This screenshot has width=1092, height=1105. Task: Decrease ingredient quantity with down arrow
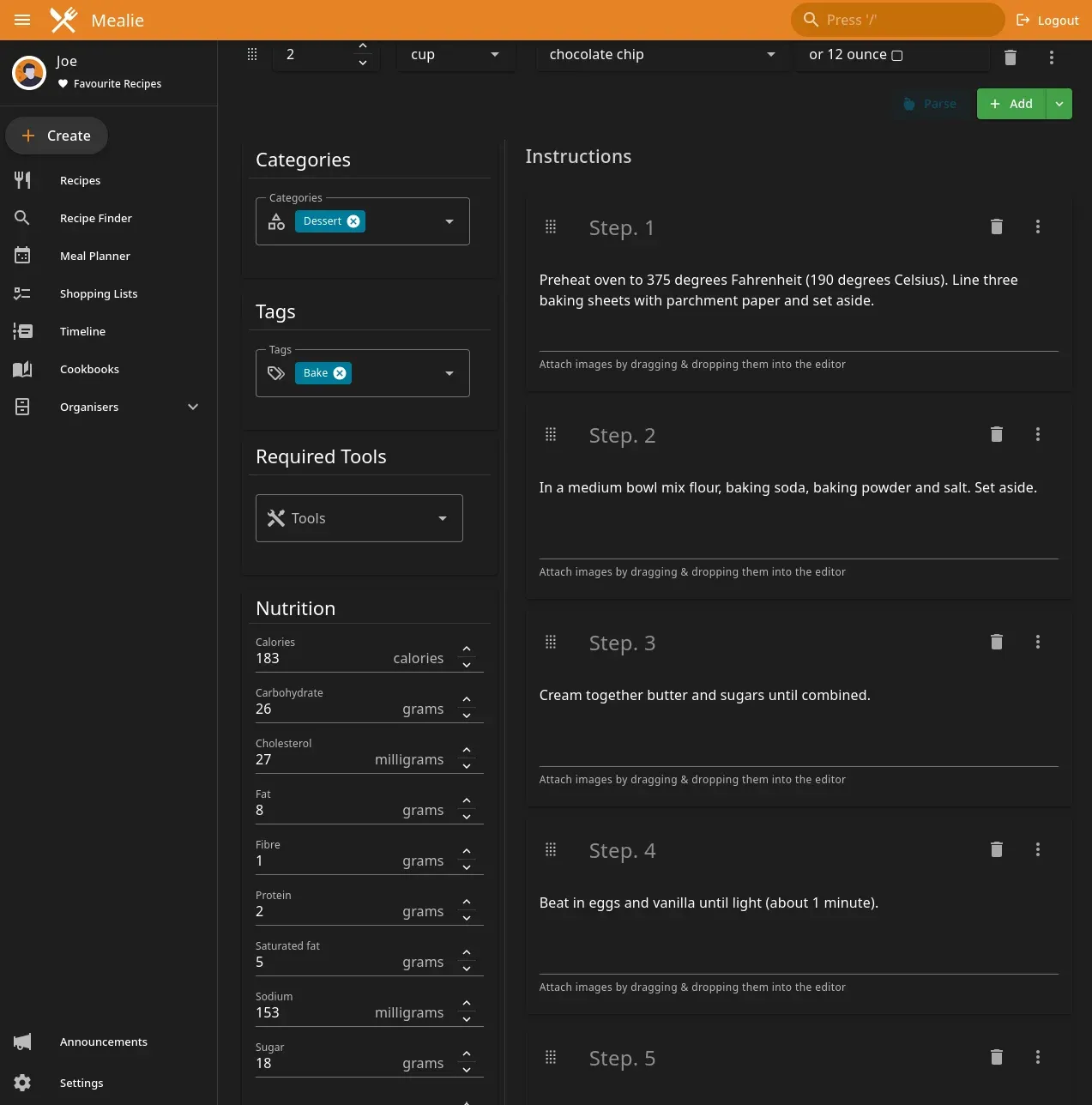point(363,63)
